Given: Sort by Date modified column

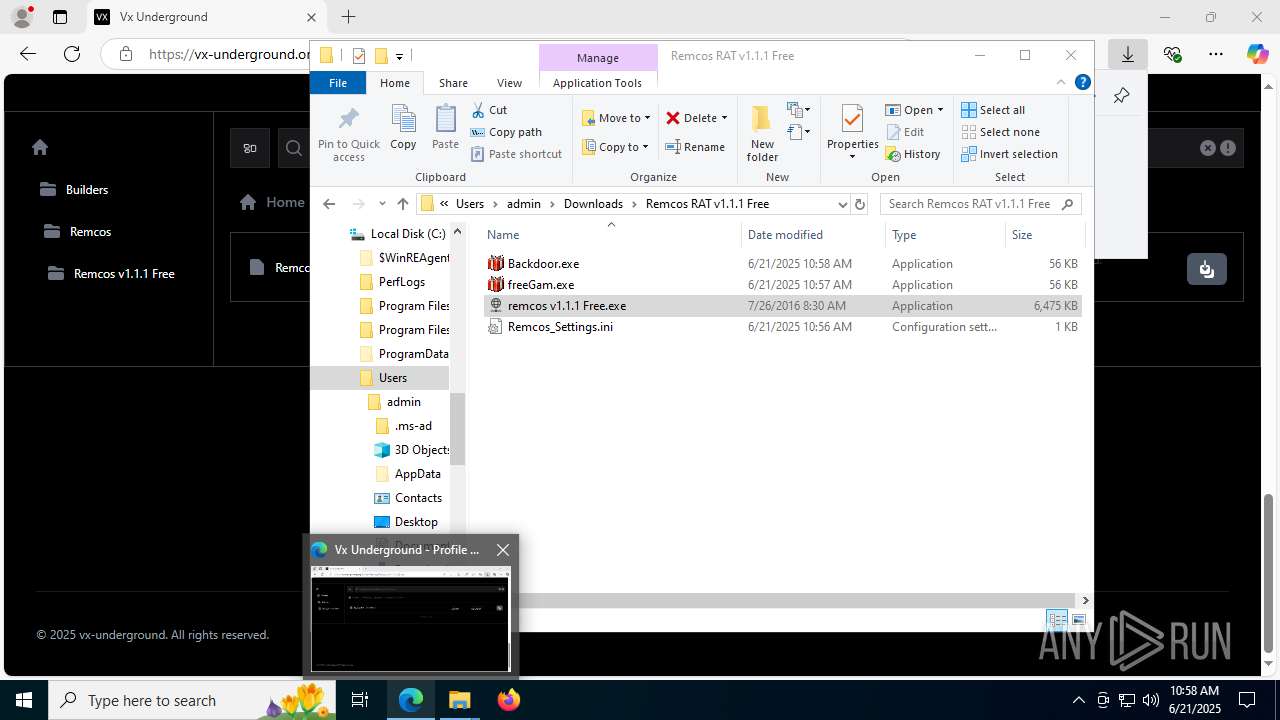Looking at the screenshot, I should click(x=785, y=235).
